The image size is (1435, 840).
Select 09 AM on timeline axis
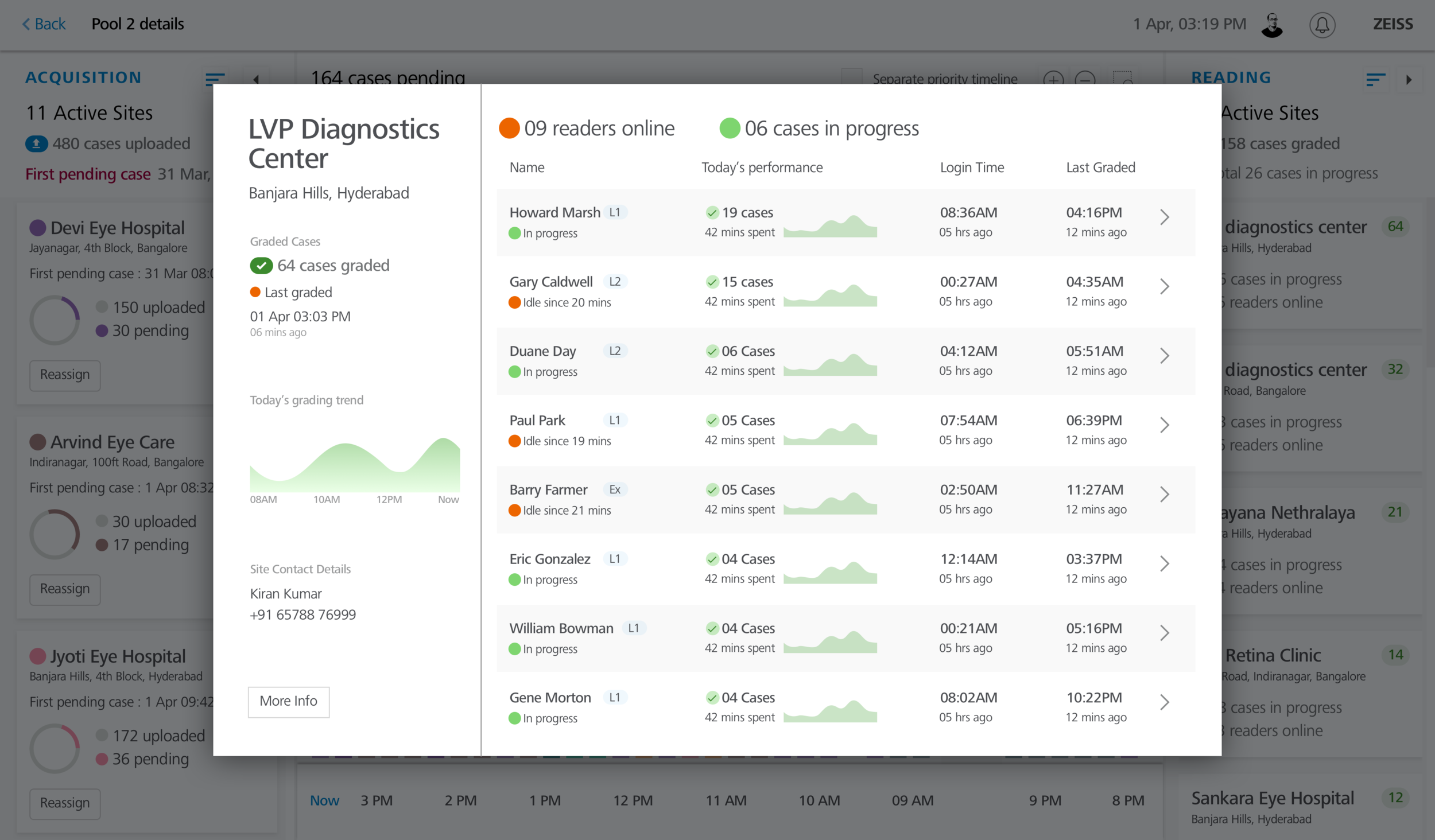tap(913, 800)
